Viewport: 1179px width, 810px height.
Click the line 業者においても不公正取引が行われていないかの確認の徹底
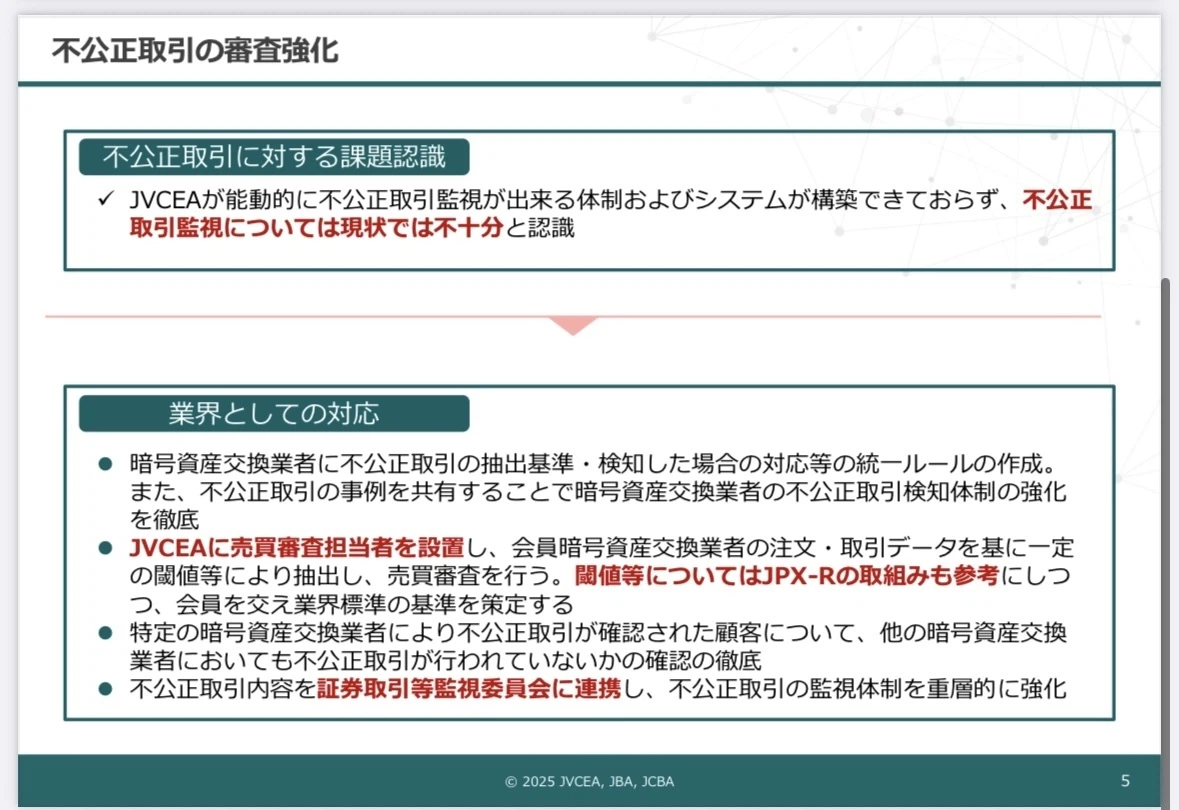[445, 660]
